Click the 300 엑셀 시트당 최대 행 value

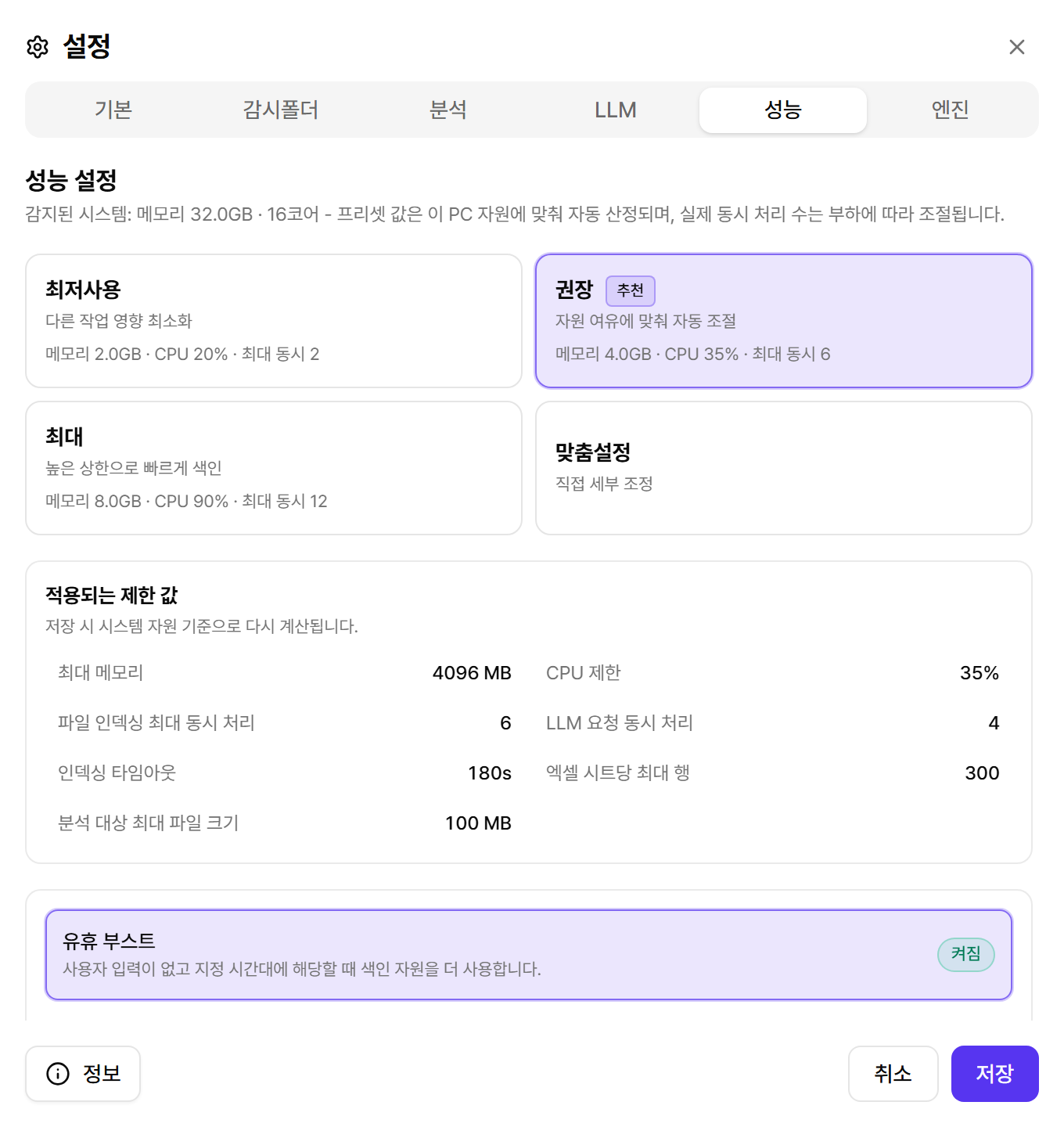[983, 773]
